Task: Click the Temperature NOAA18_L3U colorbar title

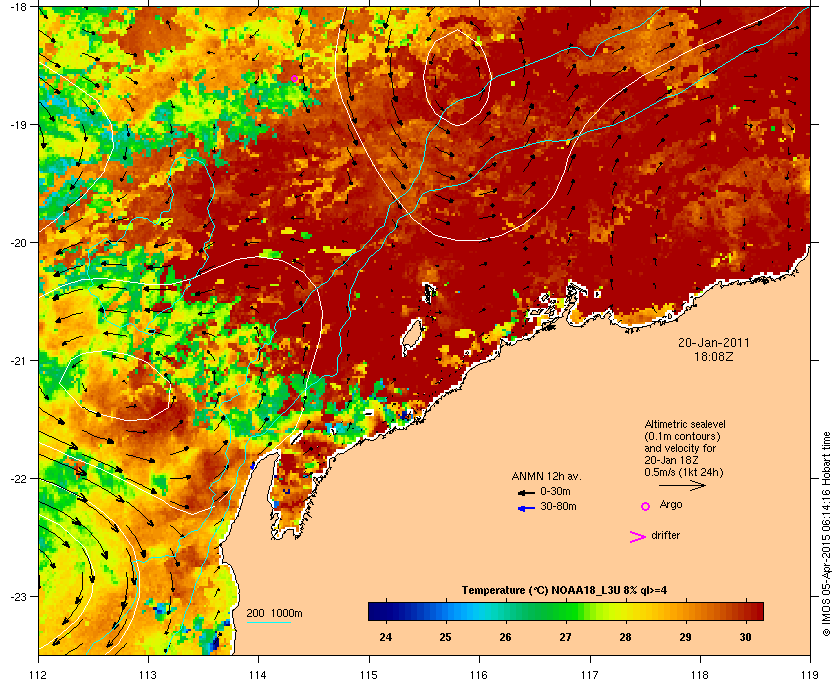Action: tap(564, 591)
